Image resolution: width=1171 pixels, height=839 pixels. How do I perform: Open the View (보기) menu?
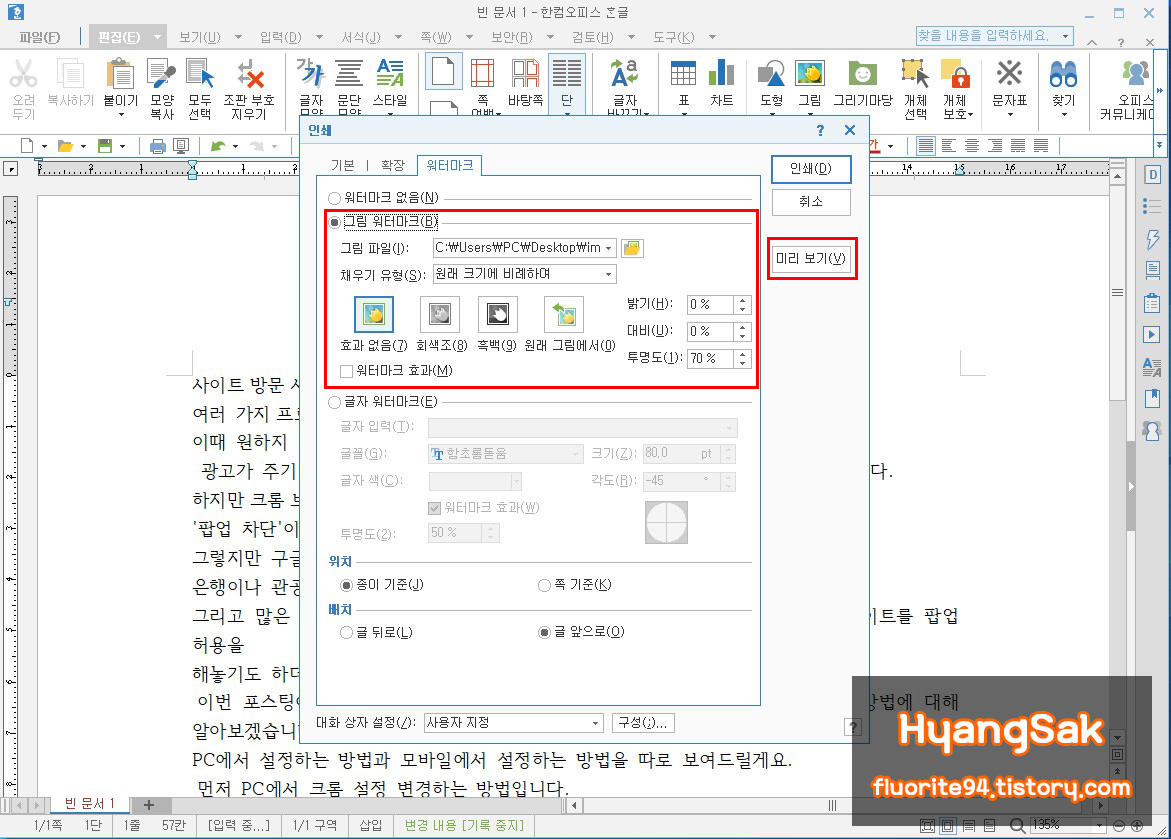199,37
